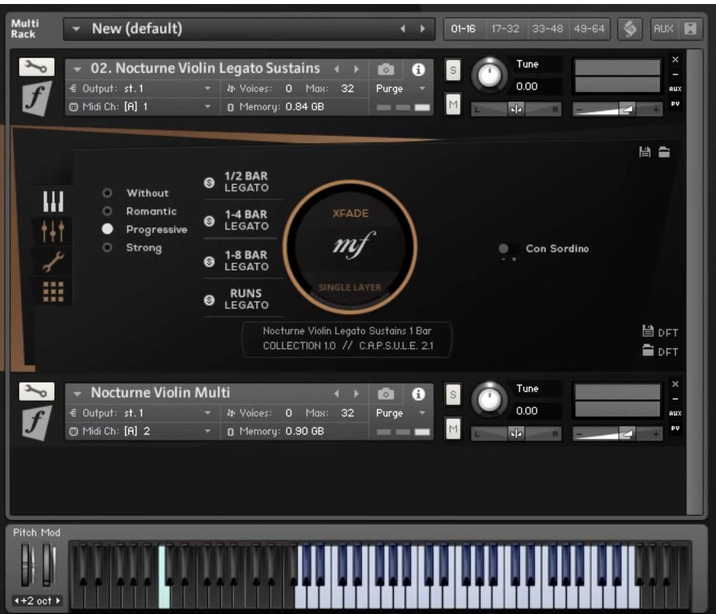Switch to the 49-64 rack page tab
Screen dimensions: 716x614
coord(589,28)
